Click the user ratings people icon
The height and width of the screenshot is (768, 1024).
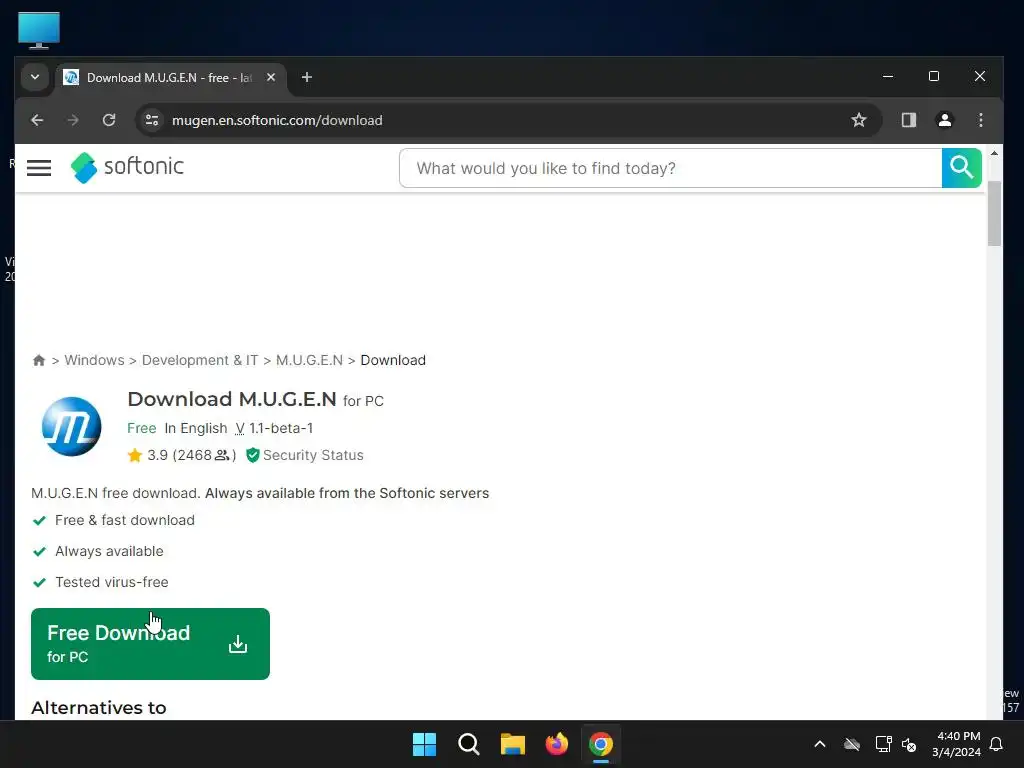point(222,455)
